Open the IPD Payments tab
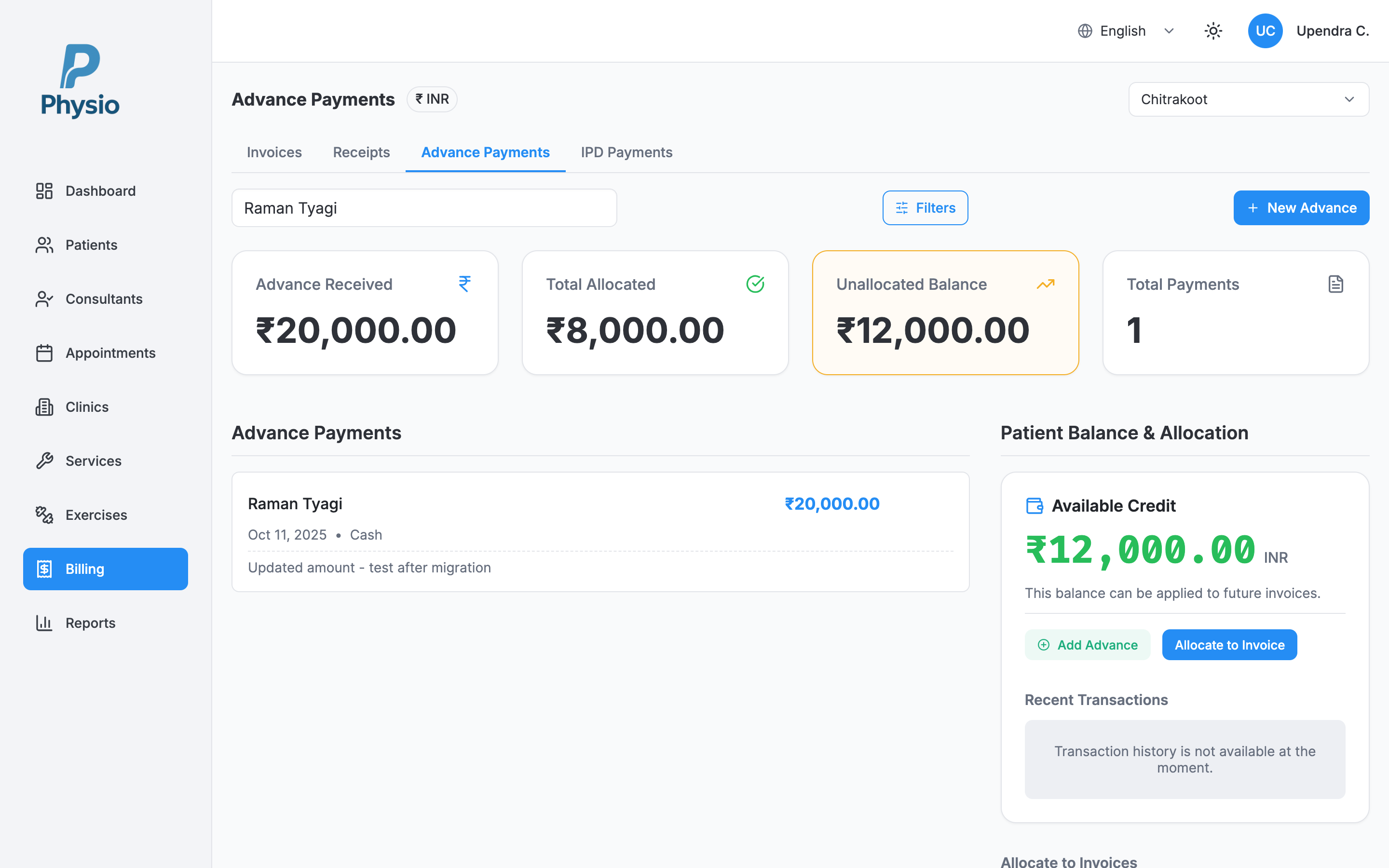Screen dimensions: 1389x868 click(626, 152)
